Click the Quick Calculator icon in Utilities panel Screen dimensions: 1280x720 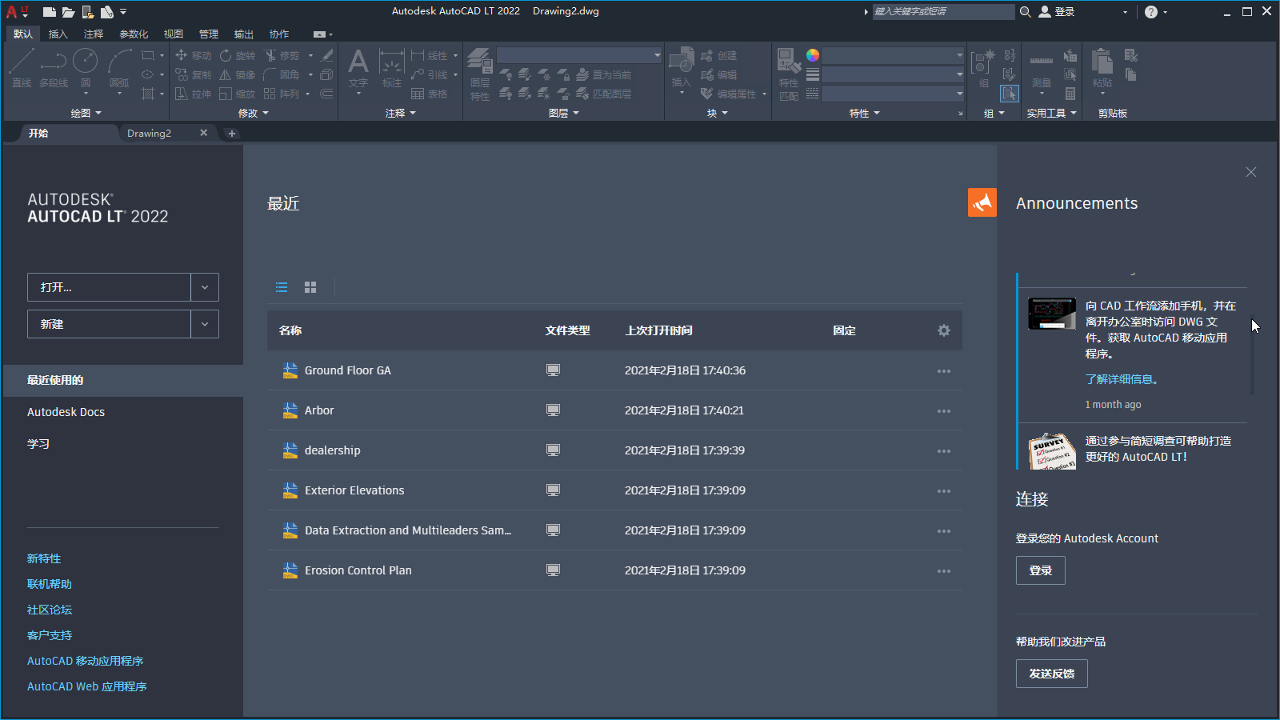click(1071, 94)
